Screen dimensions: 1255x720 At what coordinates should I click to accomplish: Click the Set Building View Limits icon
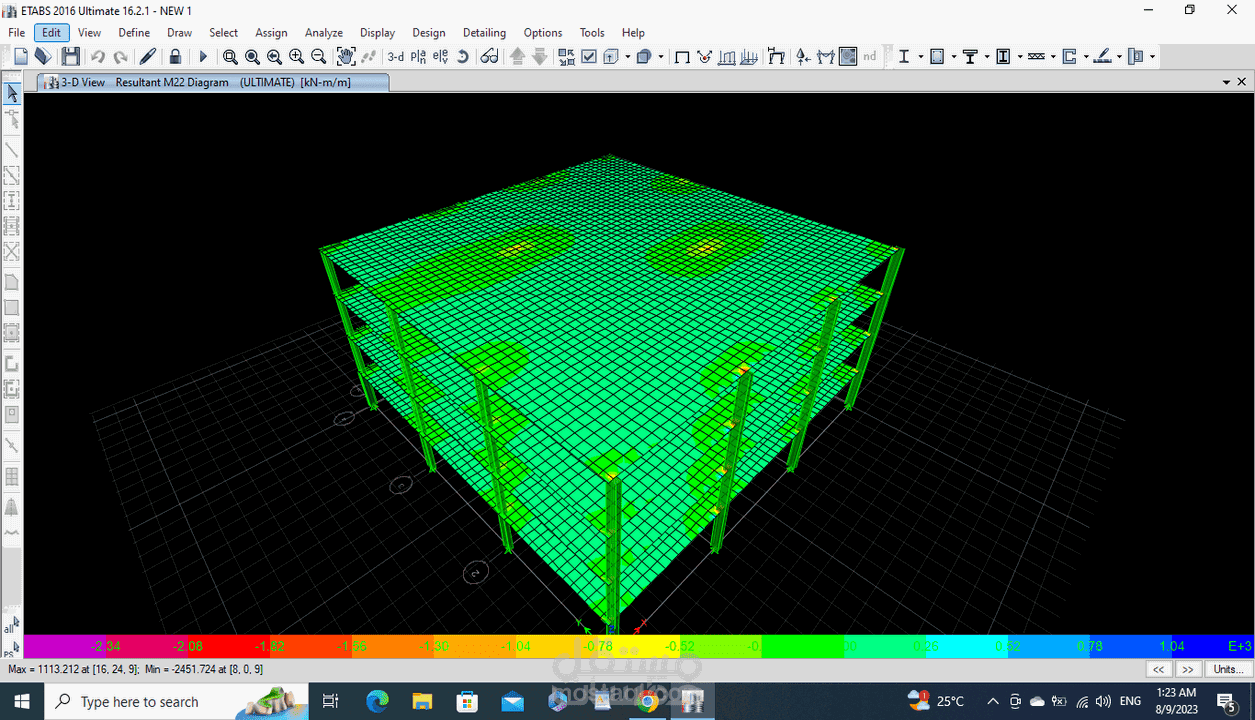pyautogui.click(x=611, y=57)
